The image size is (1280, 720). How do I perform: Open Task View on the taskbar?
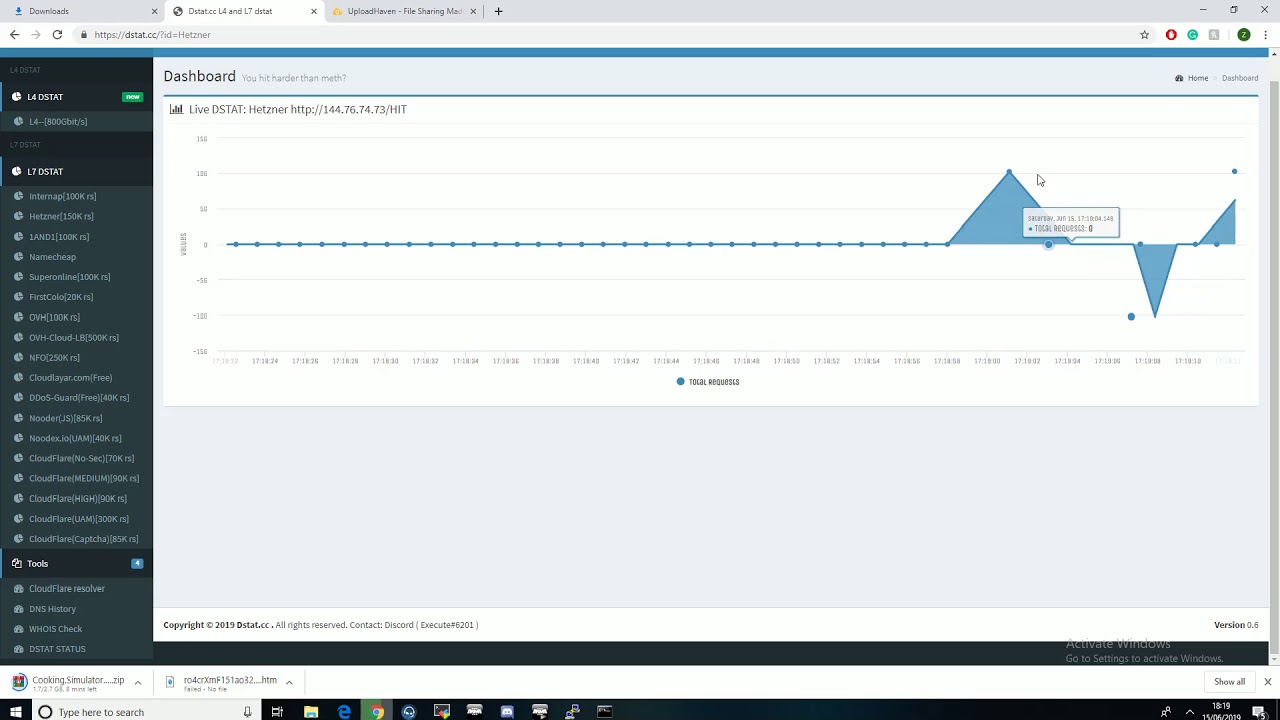277,712
